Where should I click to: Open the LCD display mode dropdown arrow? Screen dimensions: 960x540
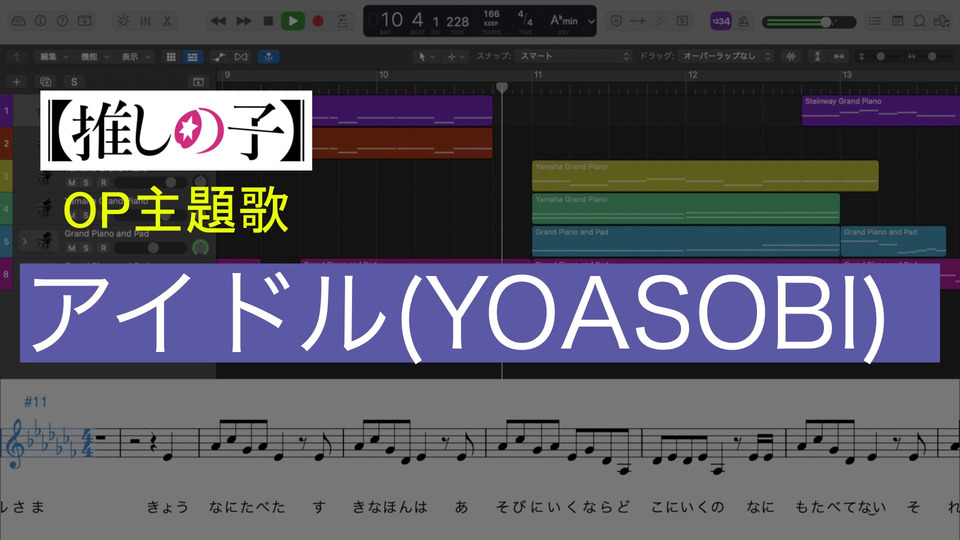pos(591,21)
